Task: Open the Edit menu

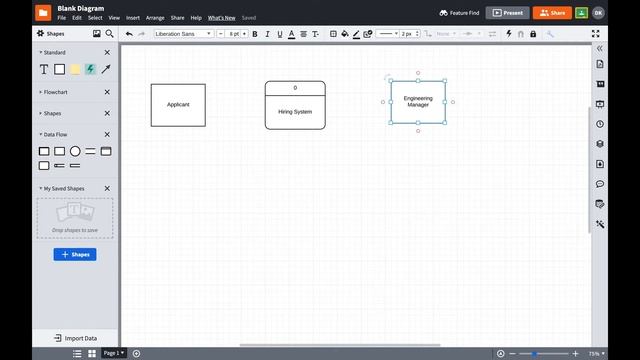Action: 77,18
